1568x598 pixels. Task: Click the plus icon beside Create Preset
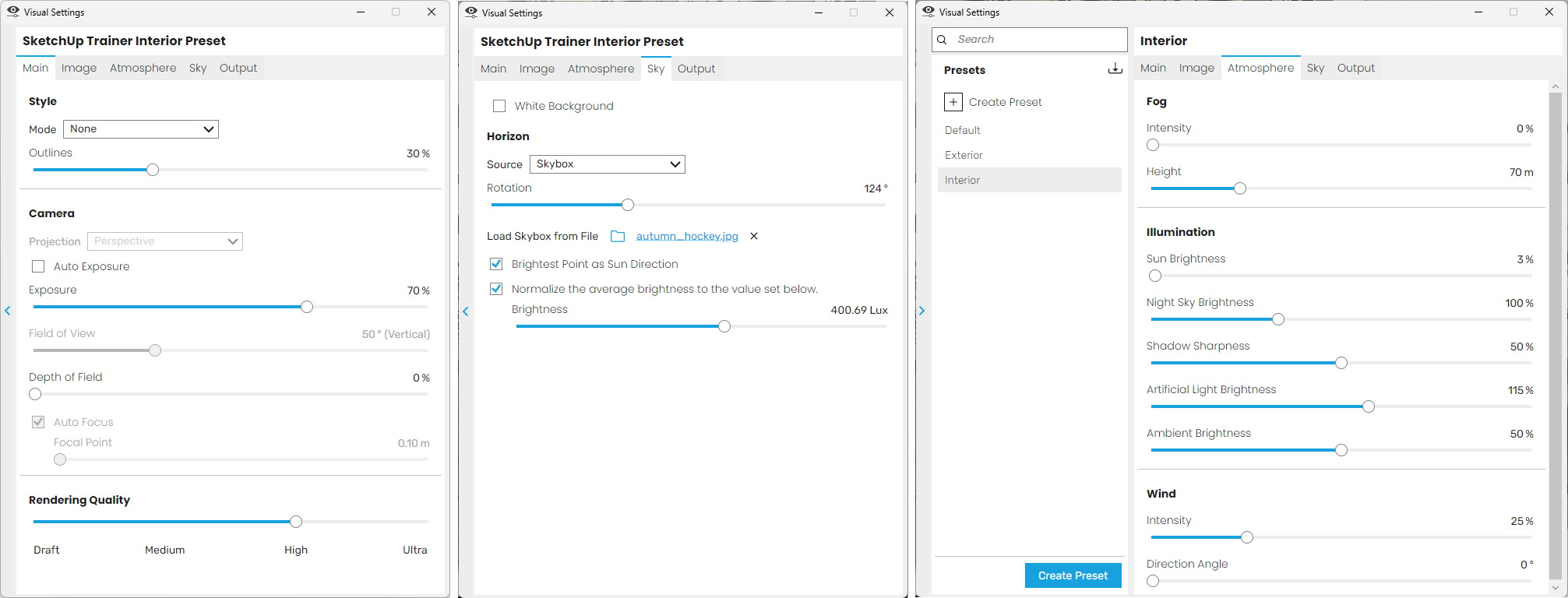pos(953,102)
